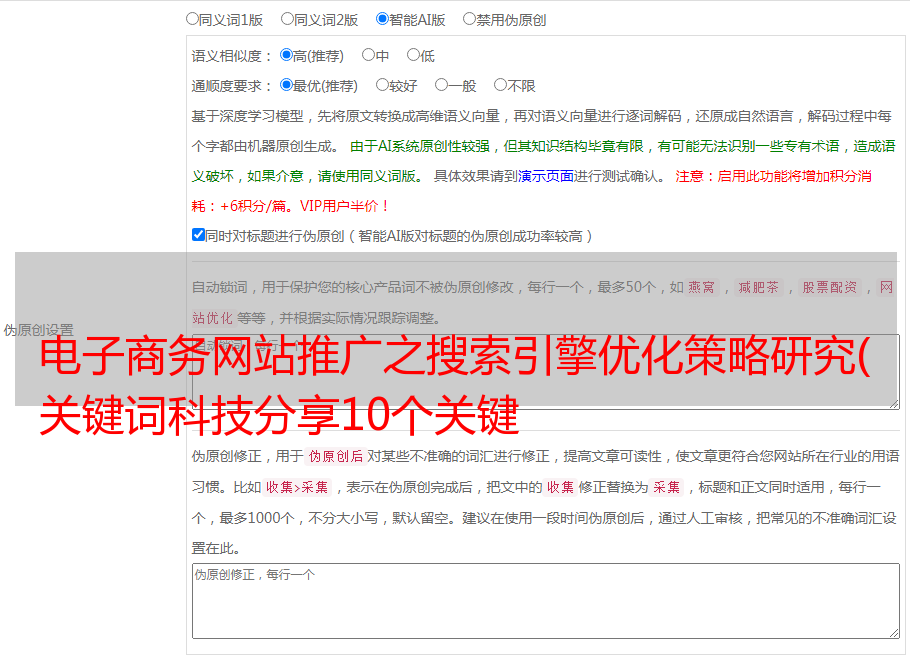
Task: Set 通顺度要求 to 最优(推荐)
Action: point(286,85)
